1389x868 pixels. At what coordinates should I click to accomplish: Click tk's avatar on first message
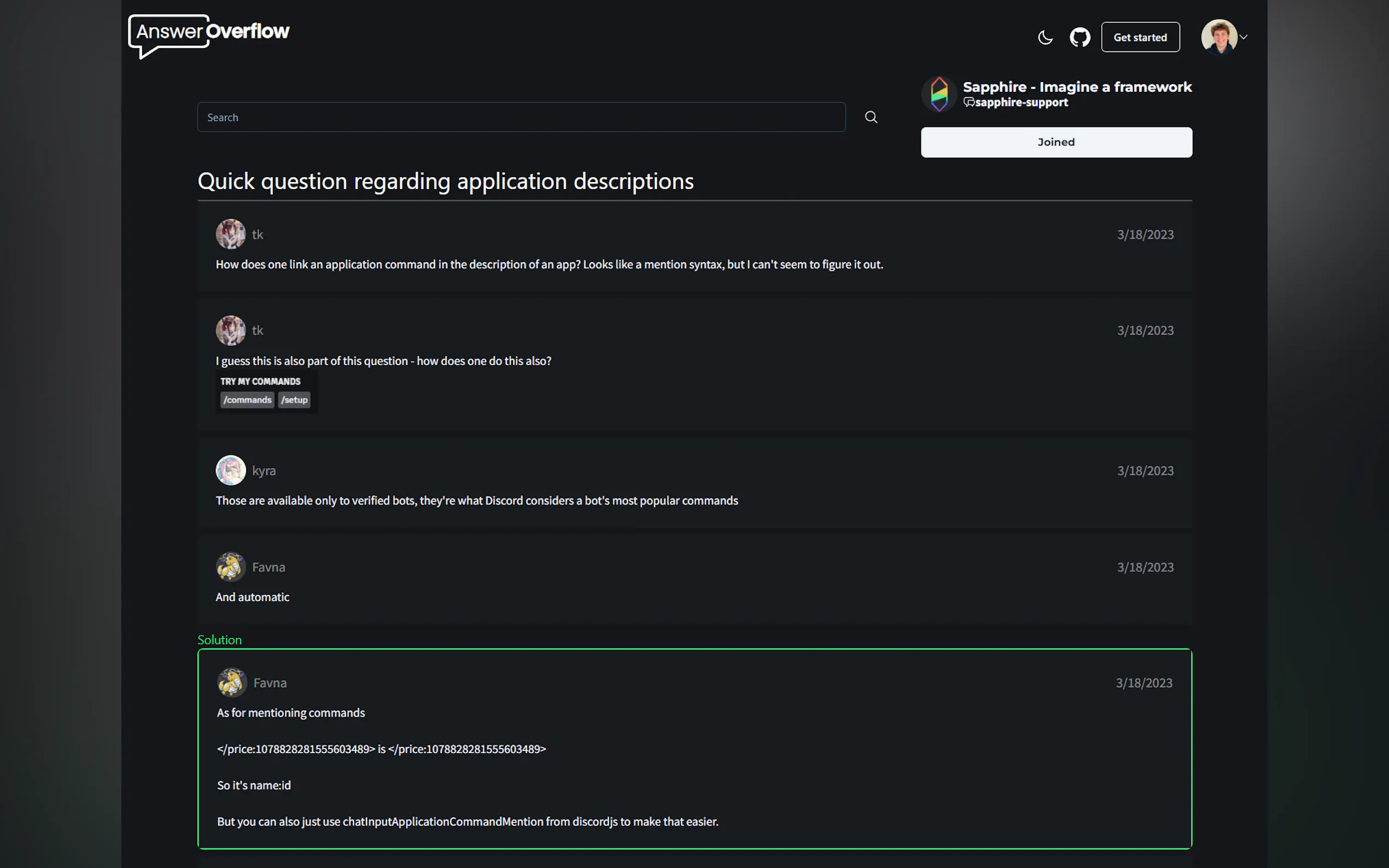(230, 234)
